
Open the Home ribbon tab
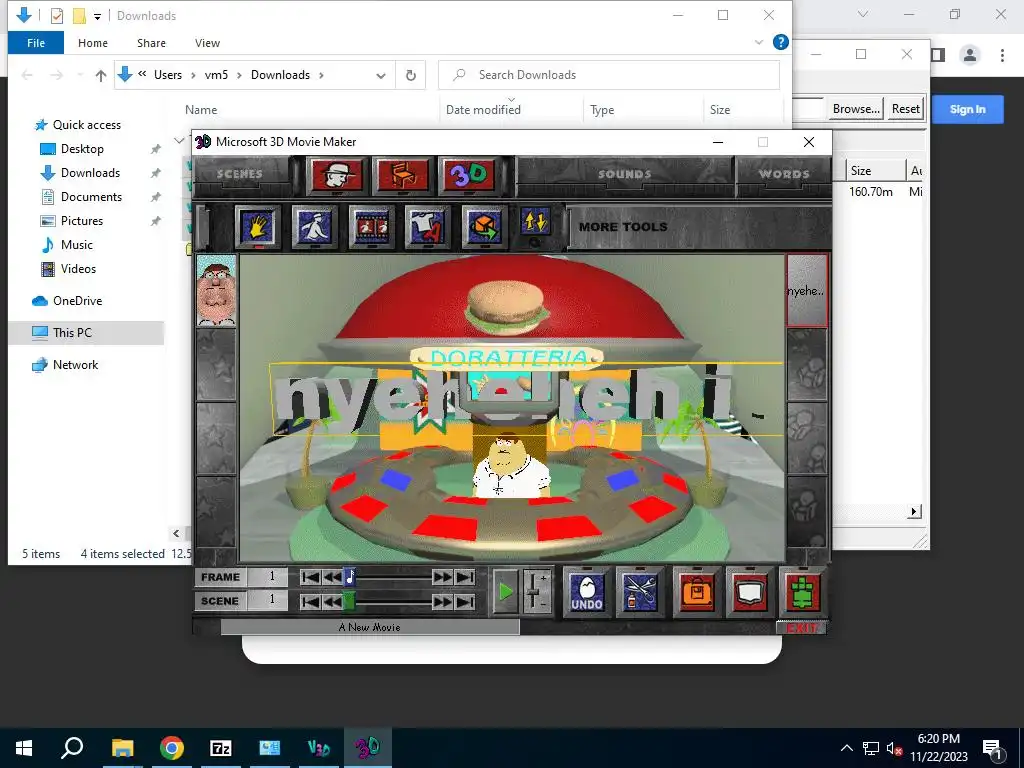point(93,43)
